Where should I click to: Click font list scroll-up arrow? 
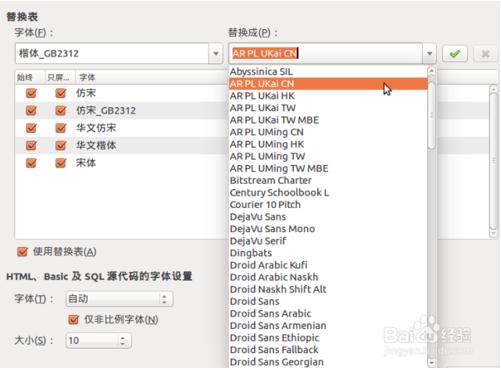(x=431, y=71)
